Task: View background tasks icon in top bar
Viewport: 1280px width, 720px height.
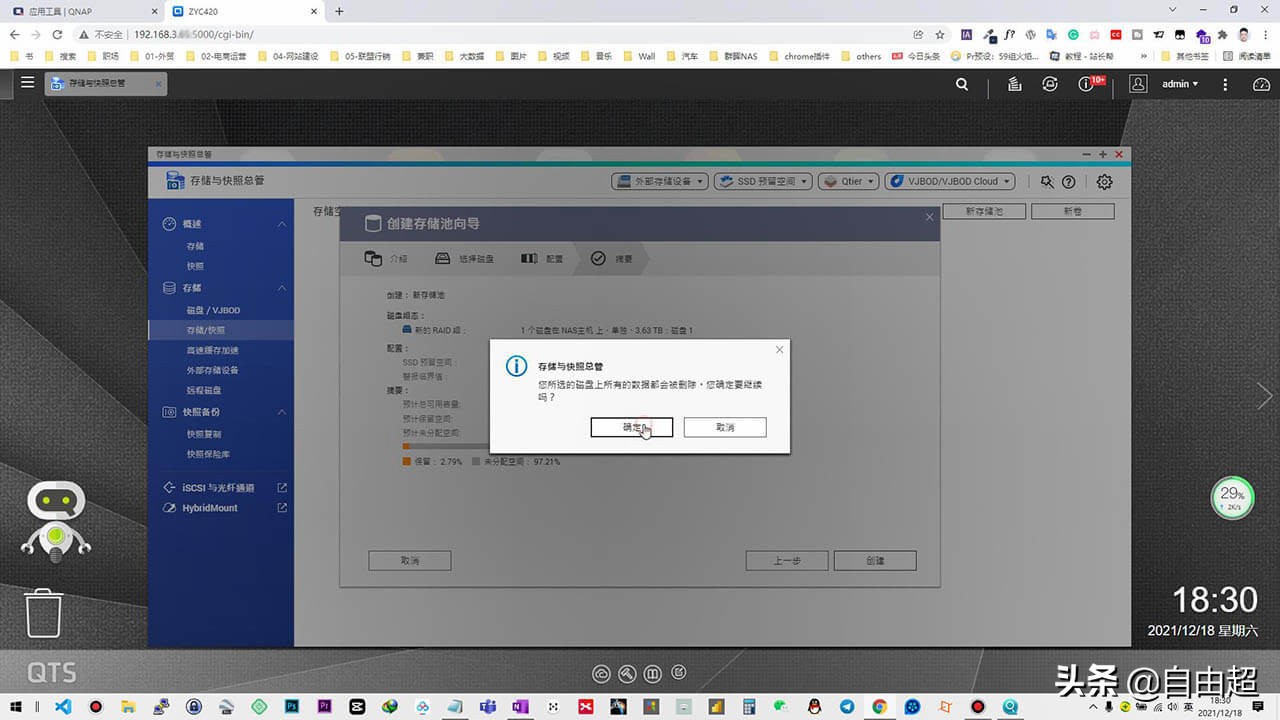Action: [x=1014, y=84]
